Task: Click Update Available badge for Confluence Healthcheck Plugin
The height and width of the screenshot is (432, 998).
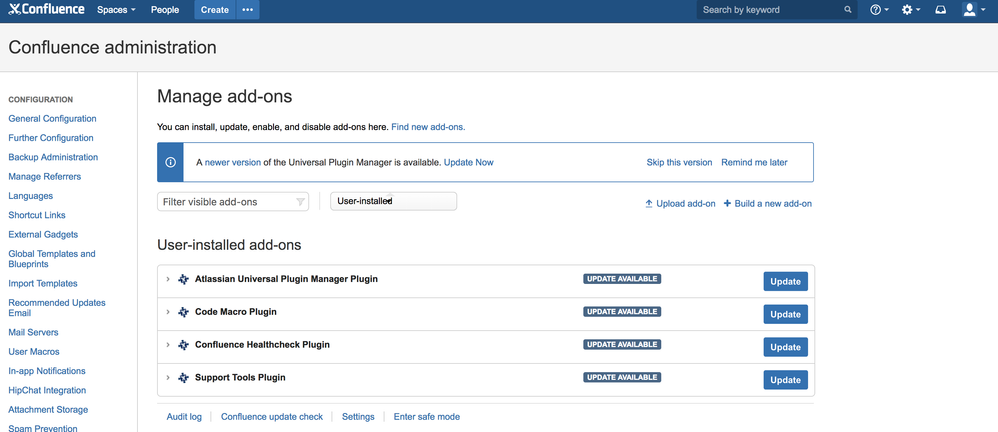Action: pyautogui.click(x=622, y=344)
